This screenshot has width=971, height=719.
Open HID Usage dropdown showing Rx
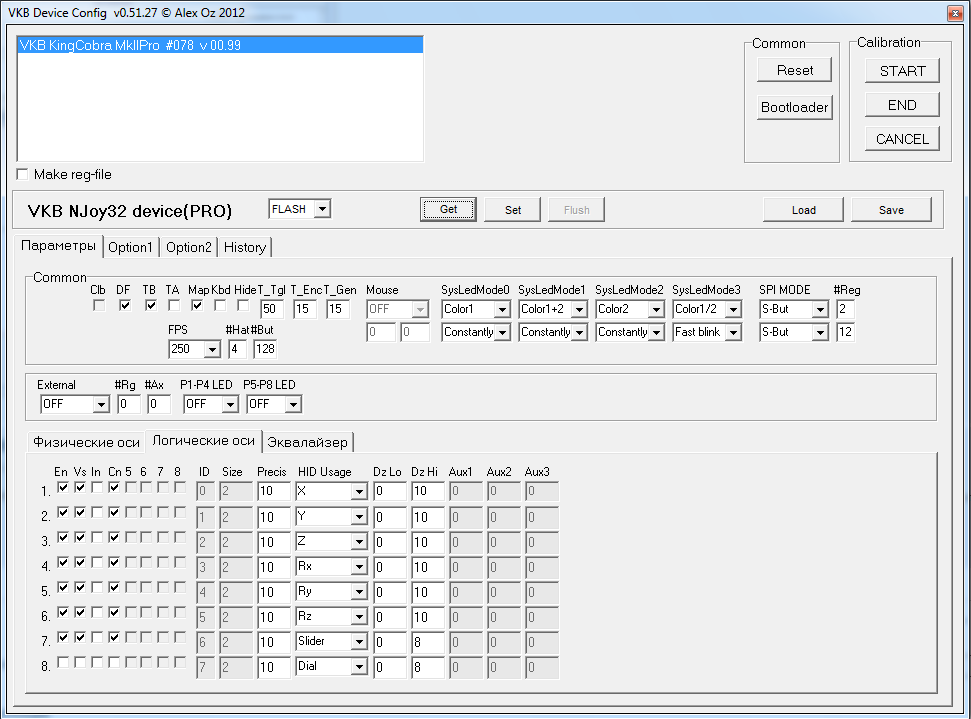point(359,567)
